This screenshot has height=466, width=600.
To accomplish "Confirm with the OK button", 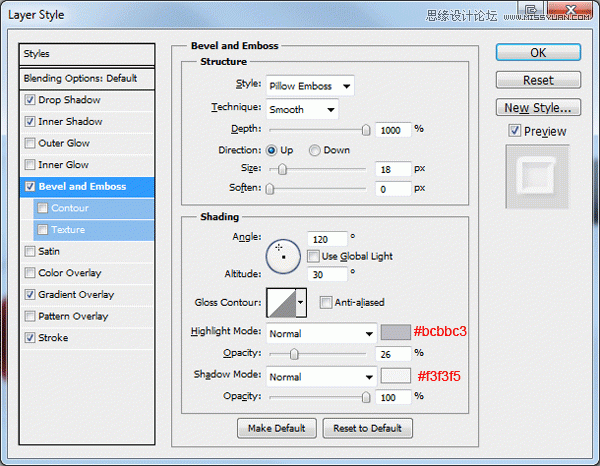I will 538,52.
